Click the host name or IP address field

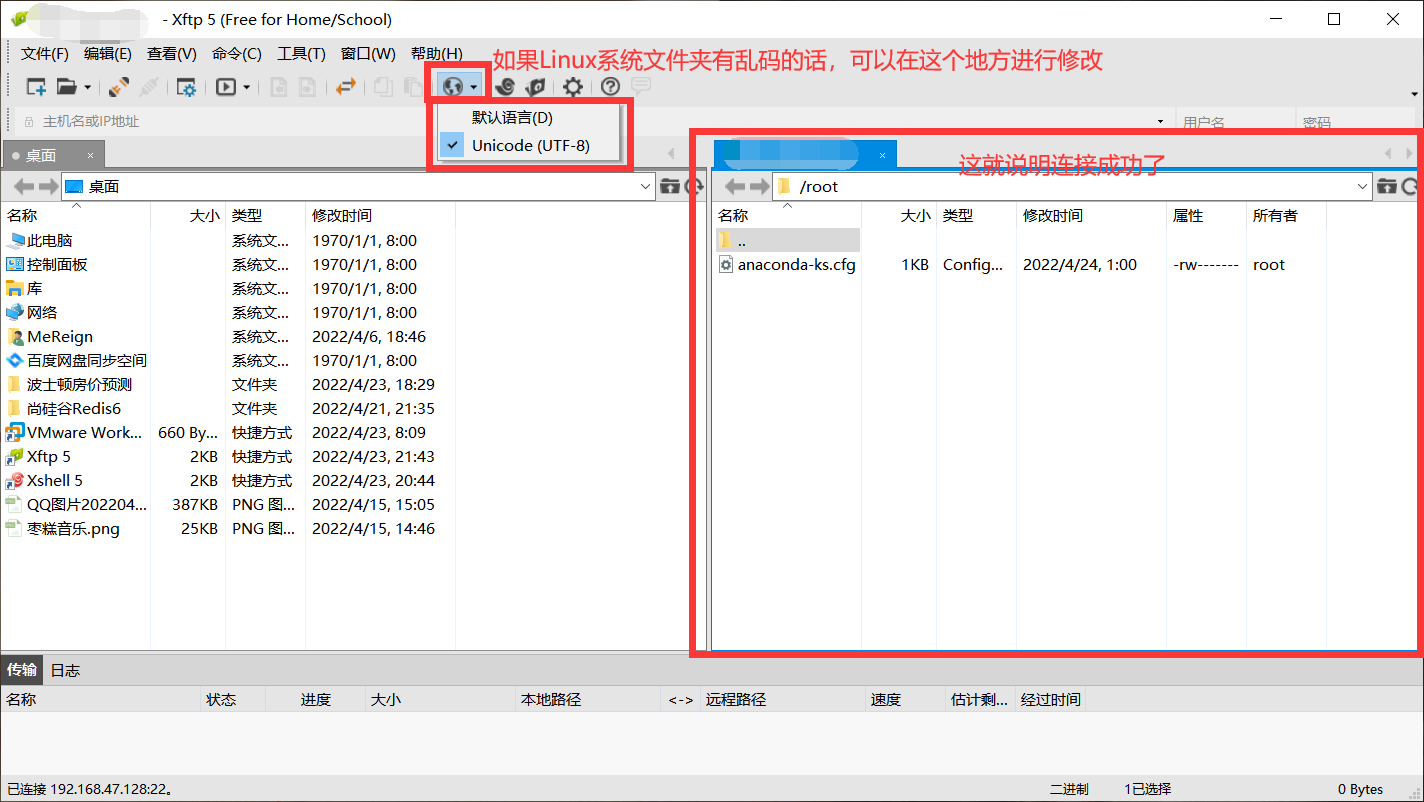[x=594, y=122]
